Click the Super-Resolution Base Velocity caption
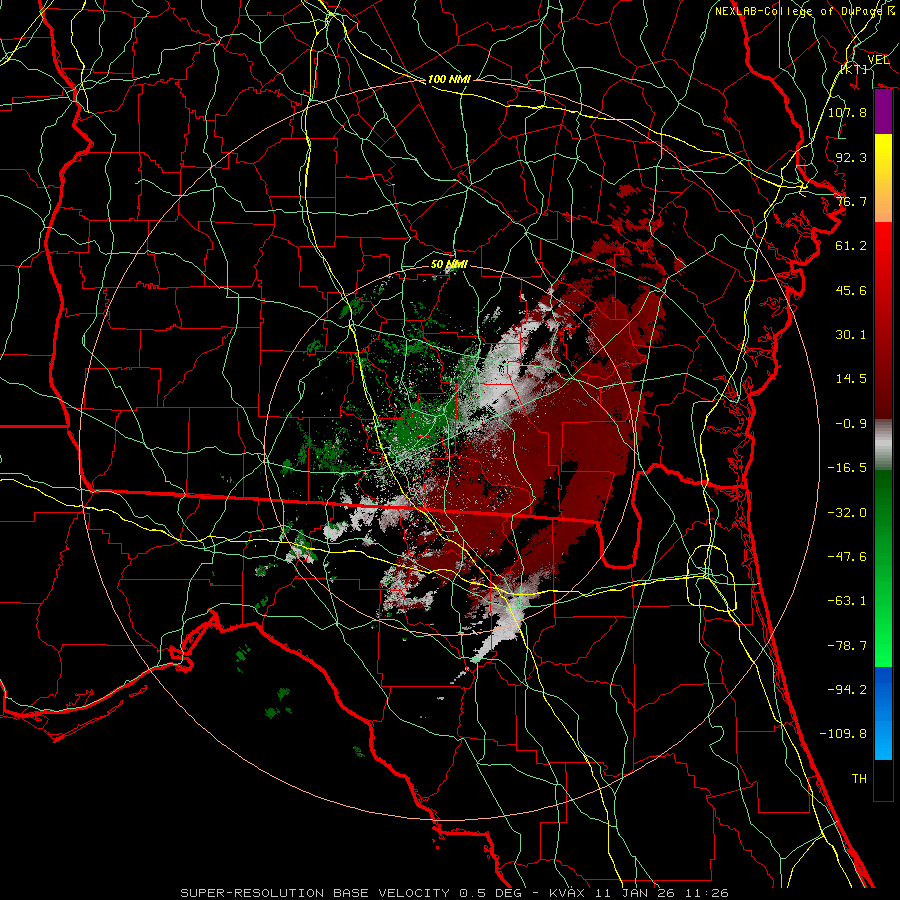 455,893
